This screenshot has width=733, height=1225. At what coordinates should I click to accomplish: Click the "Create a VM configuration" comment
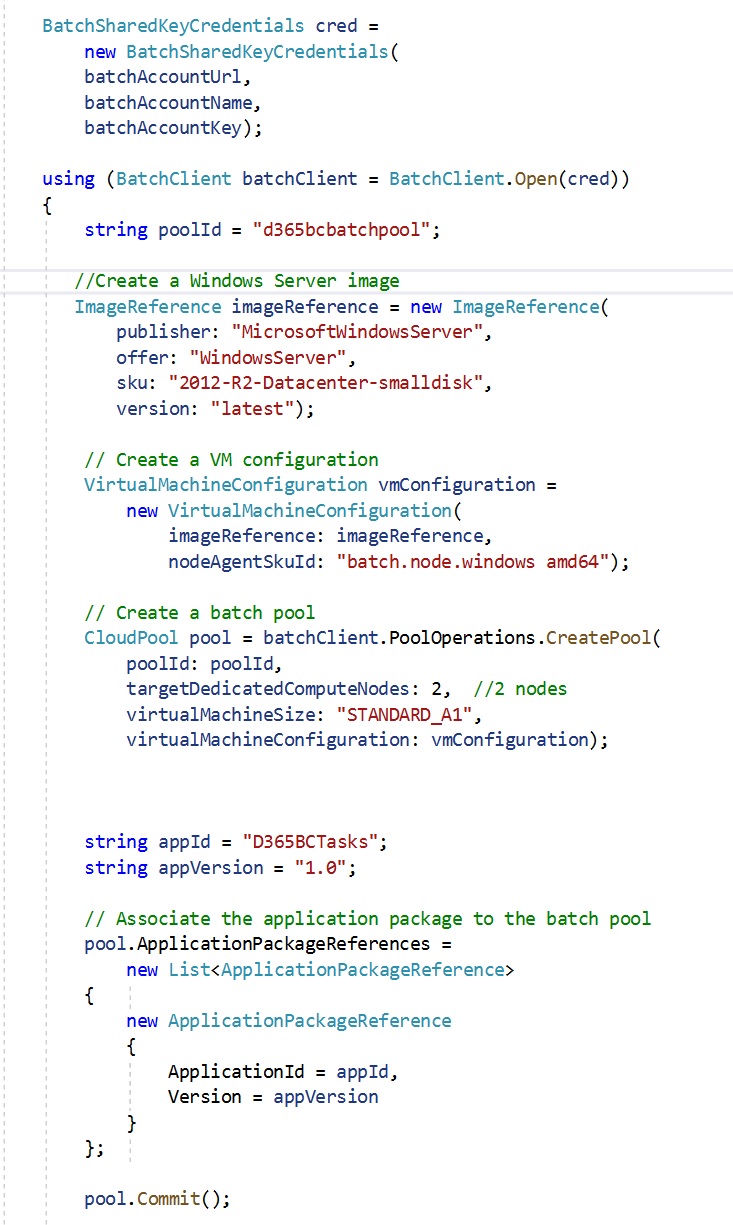[231, 460]
